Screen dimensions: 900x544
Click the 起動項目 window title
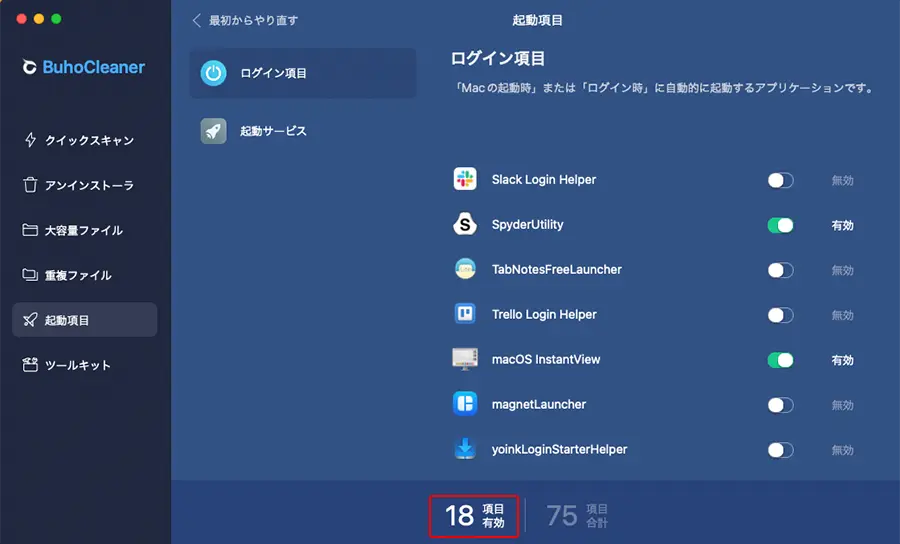click(x=537, y=21)
